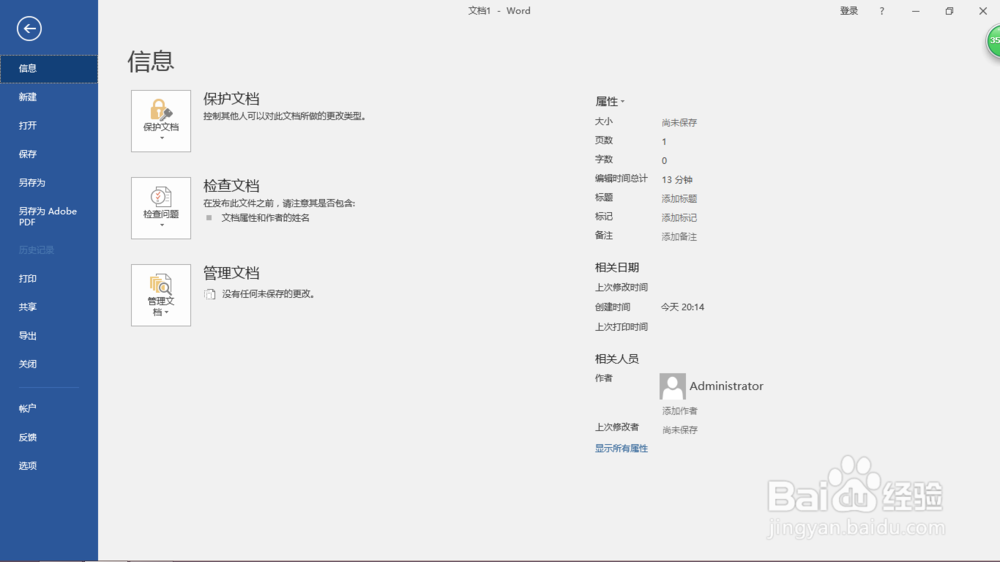Open the Protect Document (保护文档) button
Viewport: 1000px width, 562px height.
coord(161,121)
